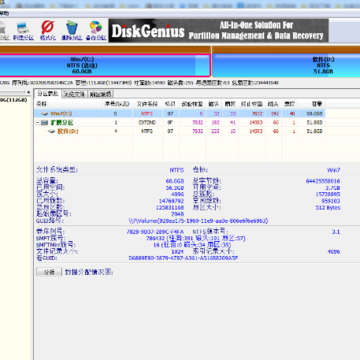Click the 序号(状态) column header
360x360 pixels.
(x=117, y=104)
